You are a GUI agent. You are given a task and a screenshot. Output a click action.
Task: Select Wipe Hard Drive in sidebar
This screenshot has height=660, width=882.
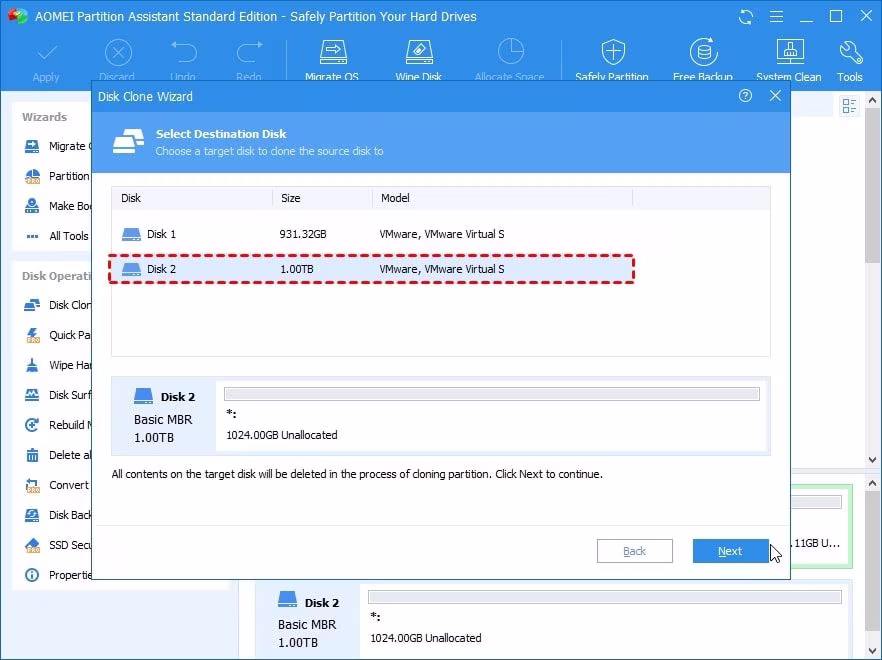[x=56, y=365]
